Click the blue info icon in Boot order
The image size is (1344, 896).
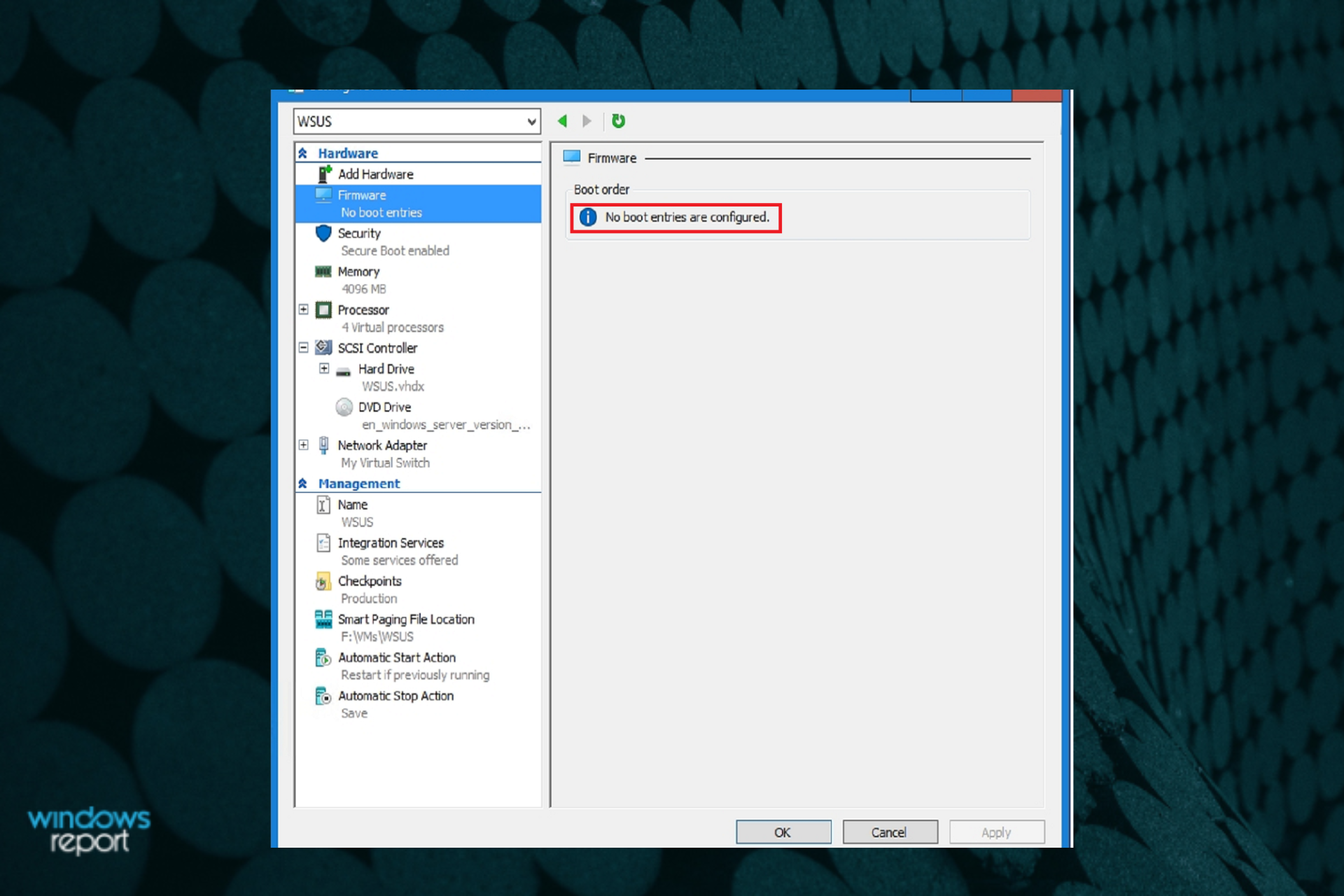tap(588, 217)
